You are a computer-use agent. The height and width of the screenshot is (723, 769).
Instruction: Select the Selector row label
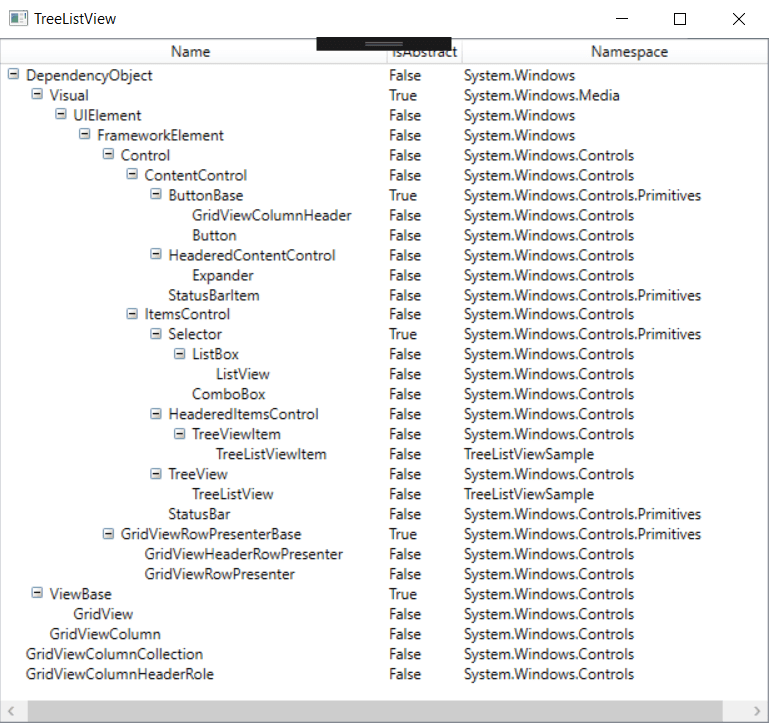pyautogui.click(x=195, y=334)
